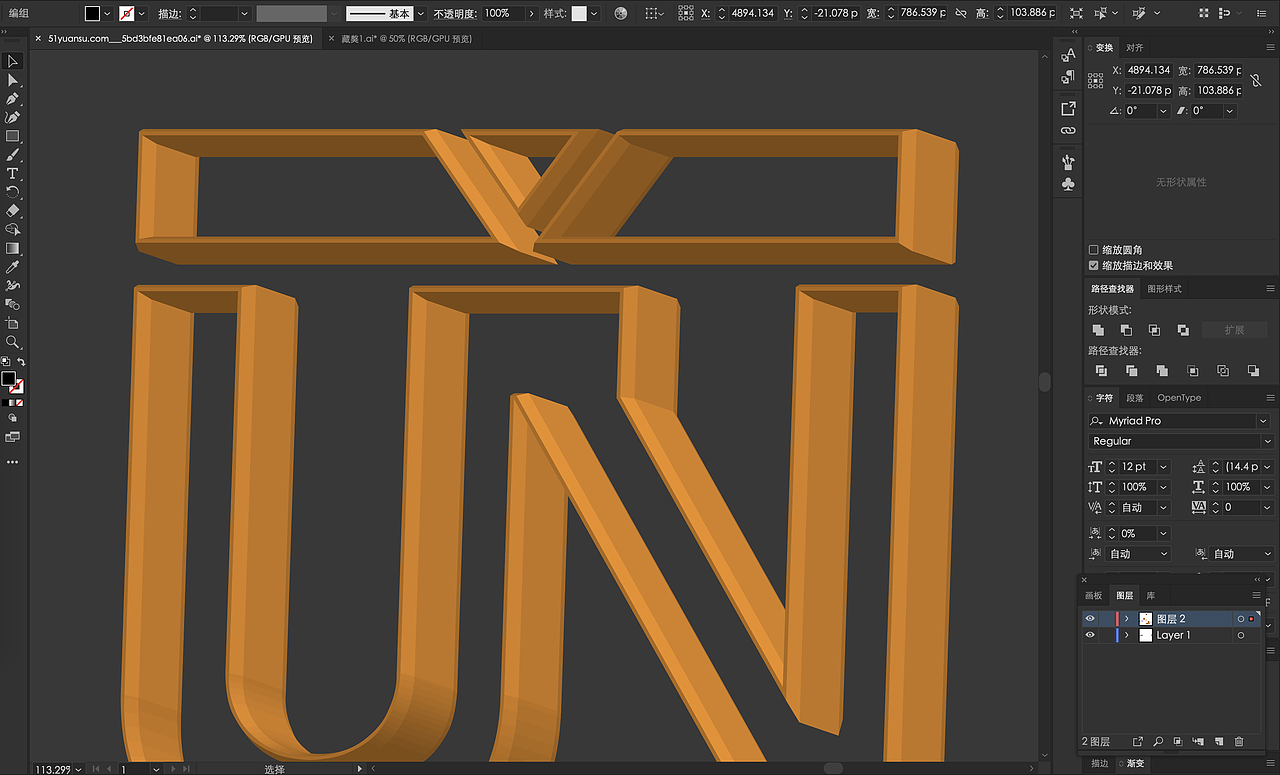Image resolution: width=1280 pixels, height=775 pixels.
Task: Select the Artboard tool
Action: coord(13,323)
